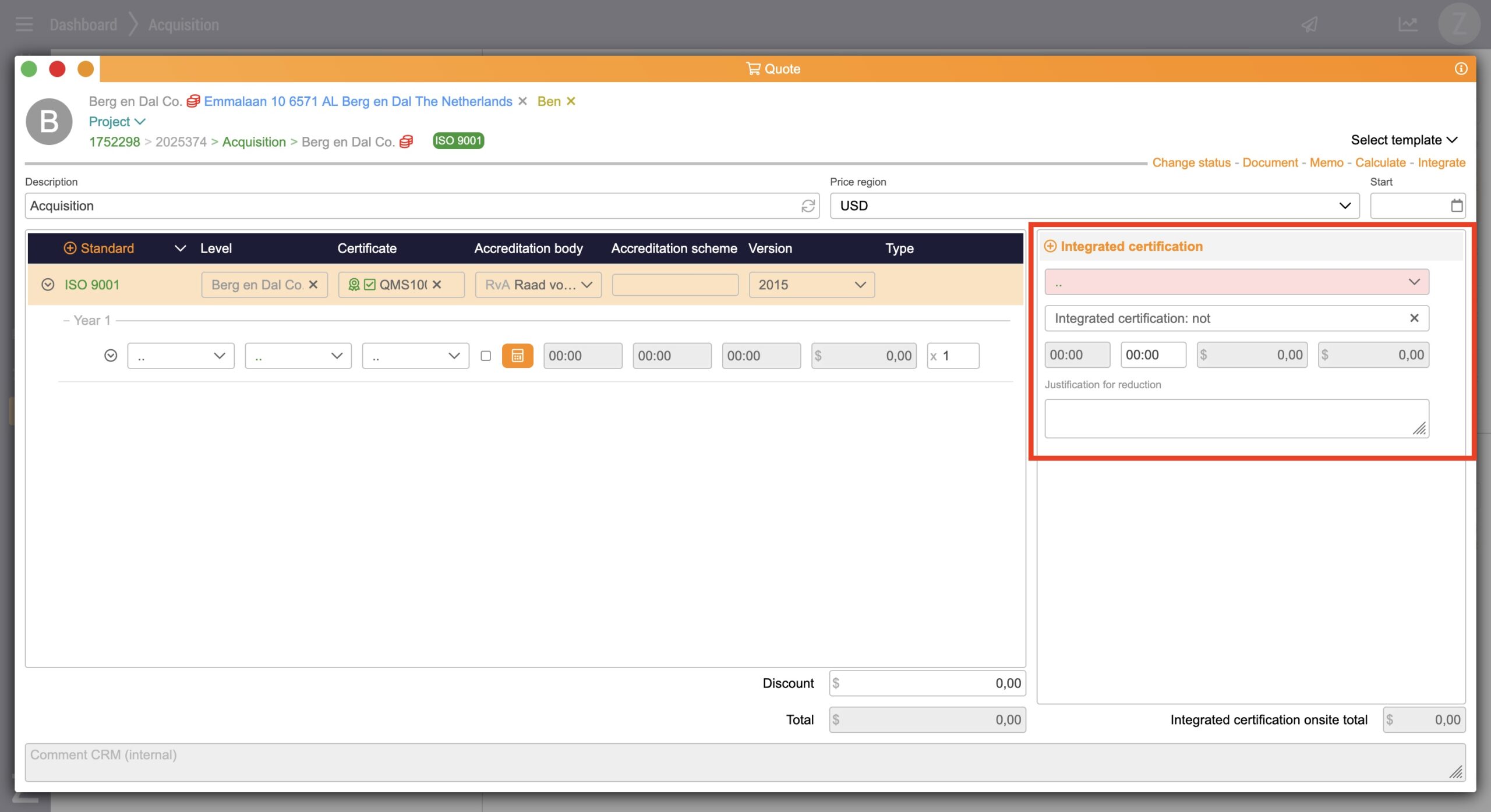Open the Select template dropdown
Viewport: 1491px width, 812px height.
tap(1404, 140)
